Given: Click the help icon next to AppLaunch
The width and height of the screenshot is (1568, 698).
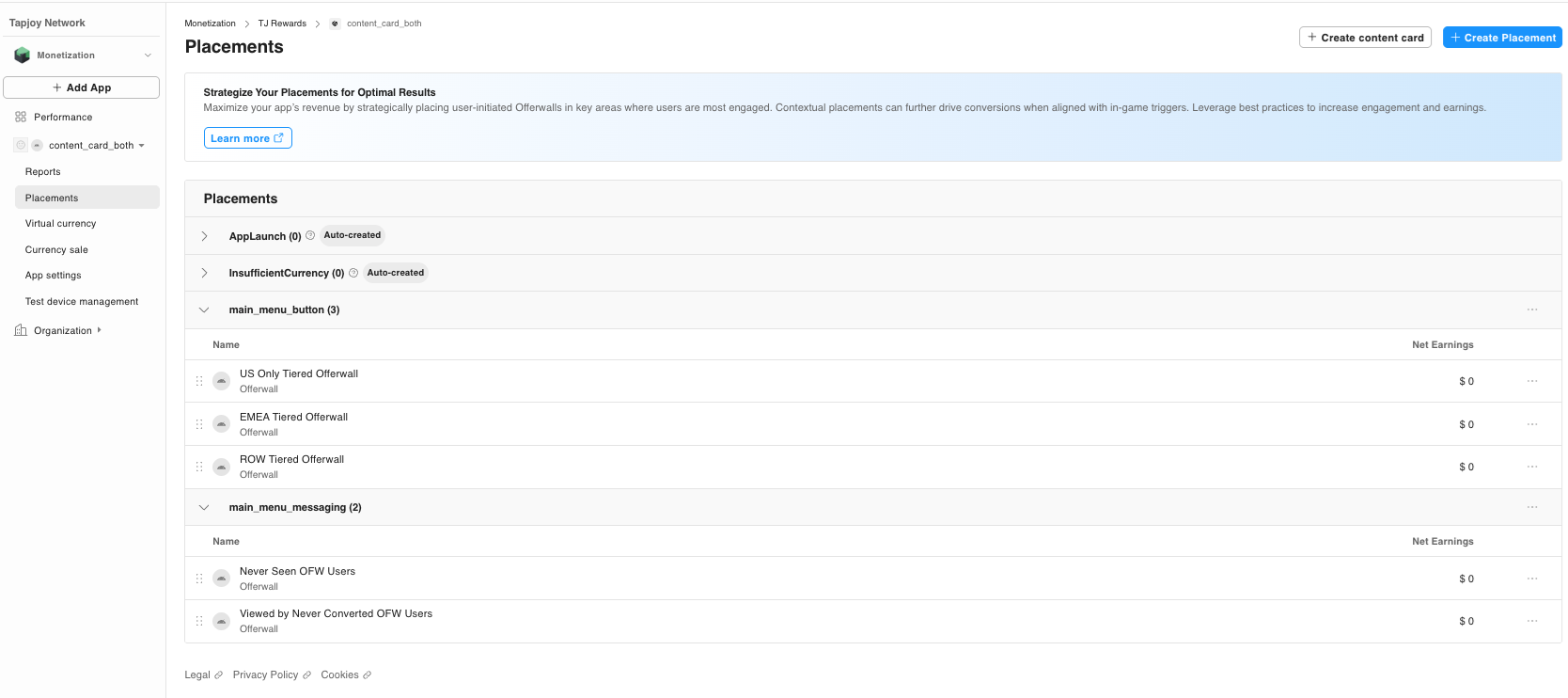Looking at the screenshot, I should point(310,235).
